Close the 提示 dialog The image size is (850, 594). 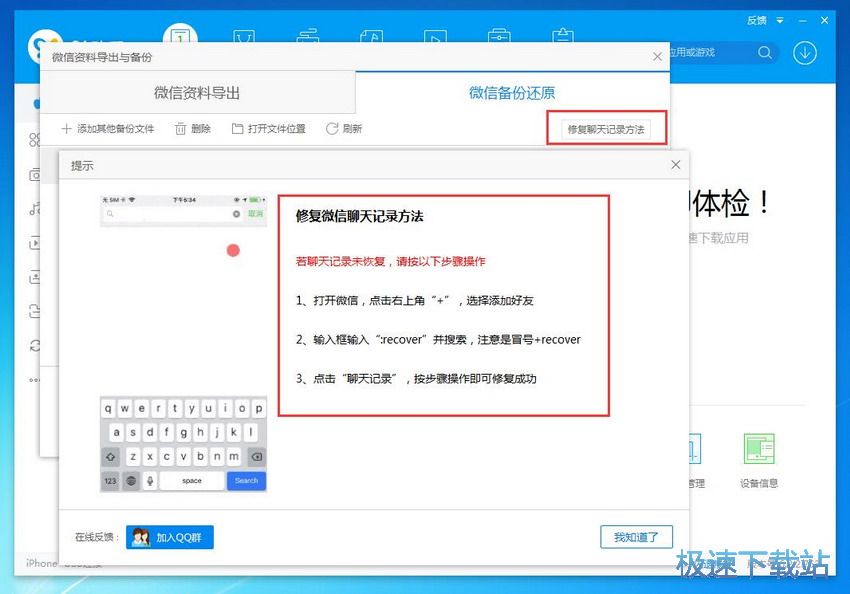point(675,165)
